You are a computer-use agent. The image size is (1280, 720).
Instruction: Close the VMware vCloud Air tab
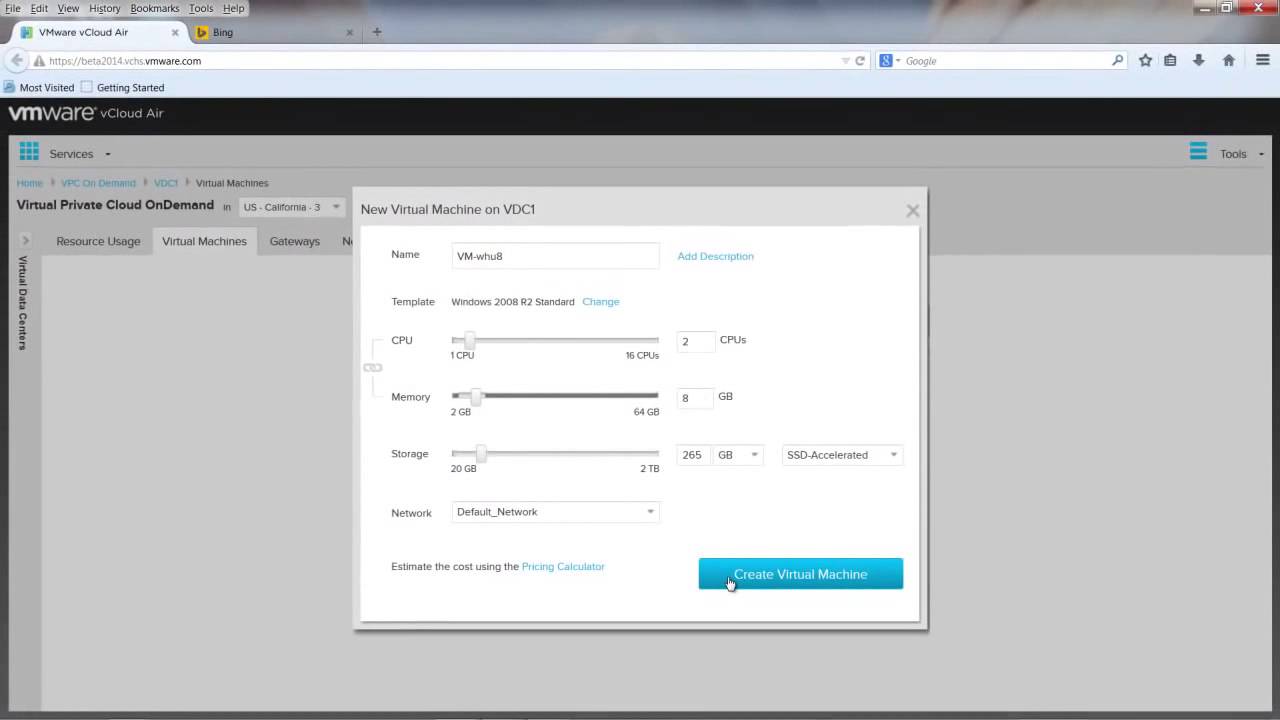(x=175, y=32)
